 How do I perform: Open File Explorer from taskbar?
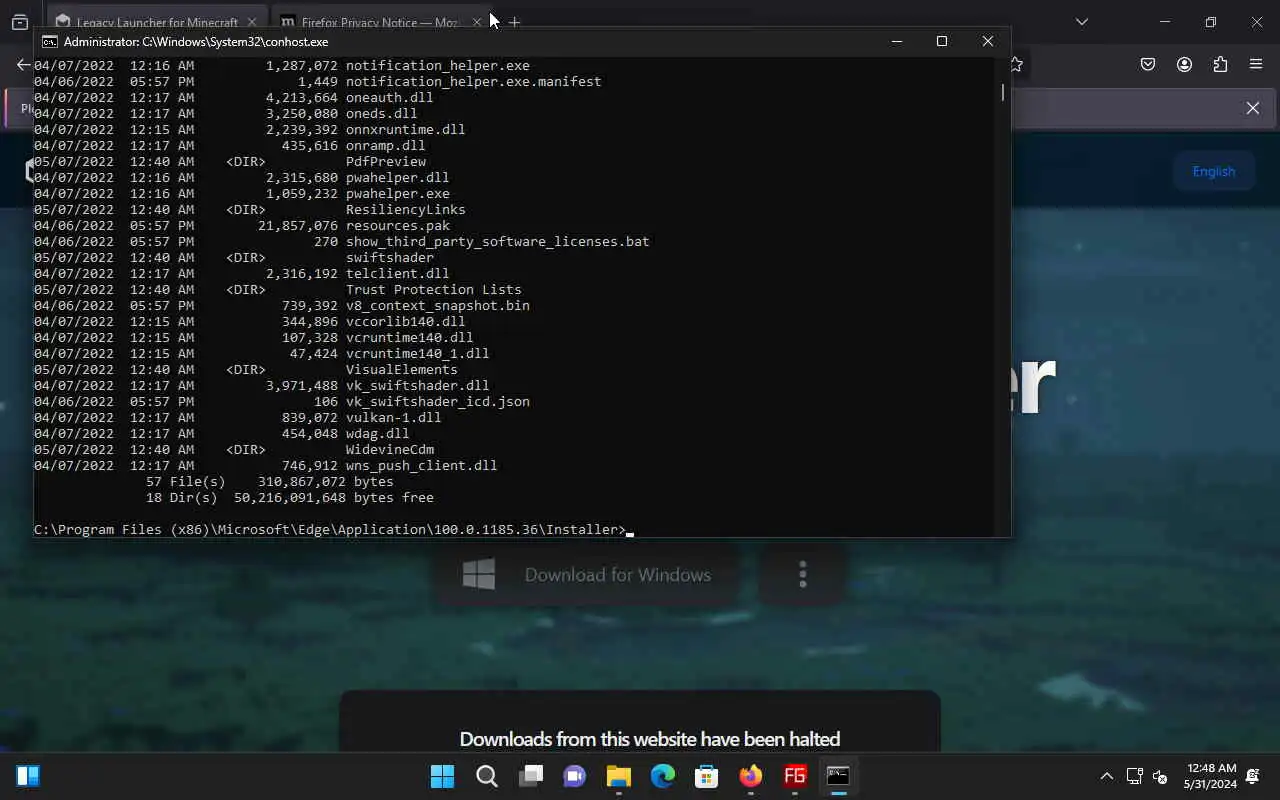point(619,776)
